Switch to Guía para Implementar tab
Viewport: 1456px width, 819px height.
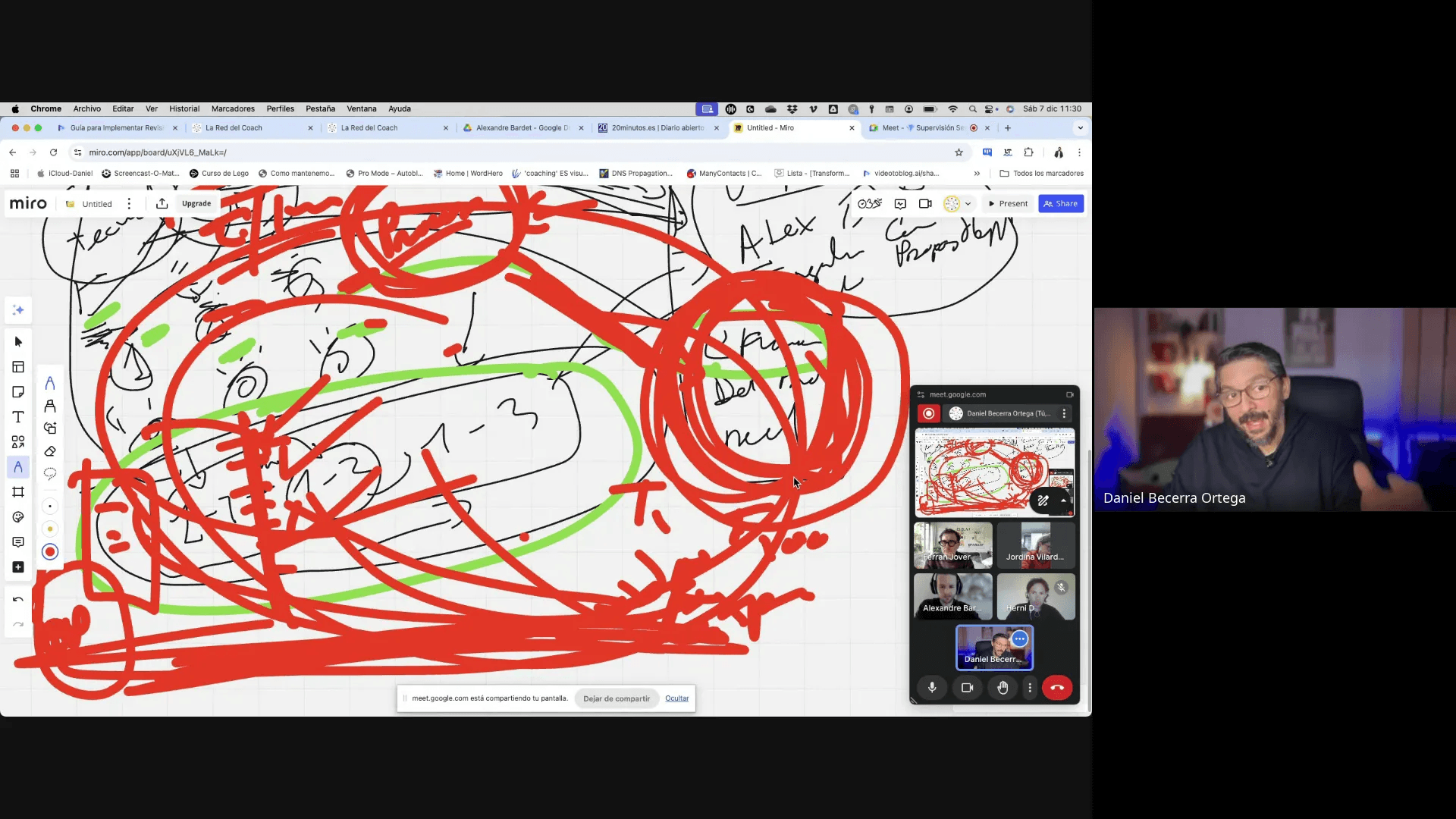point(118,128)
